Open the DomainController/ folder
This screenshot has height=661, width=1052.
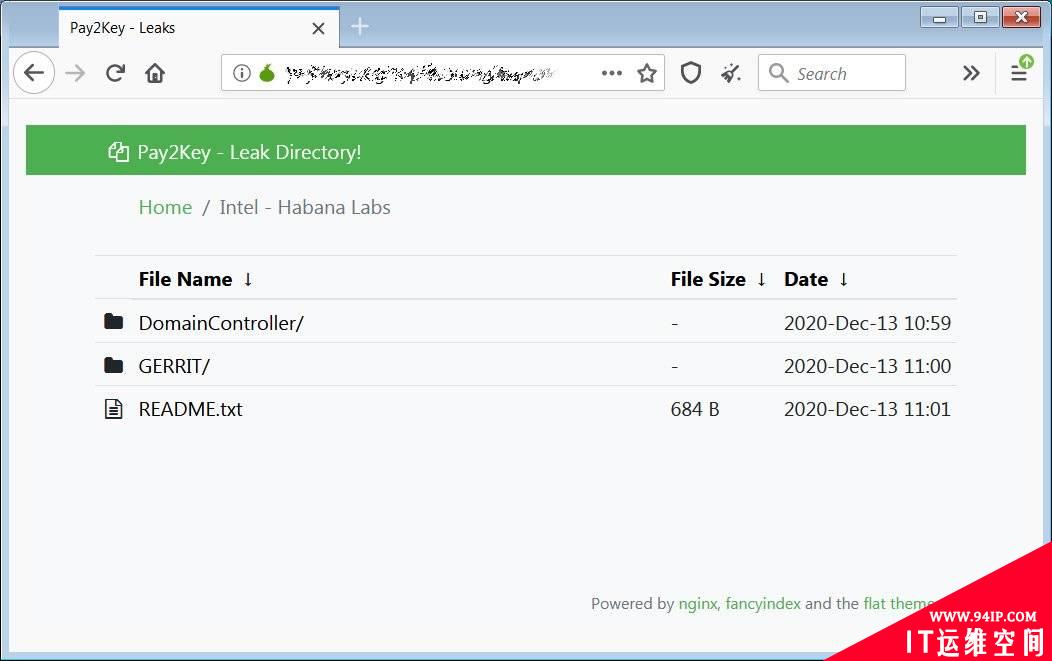tap(221, 323)
